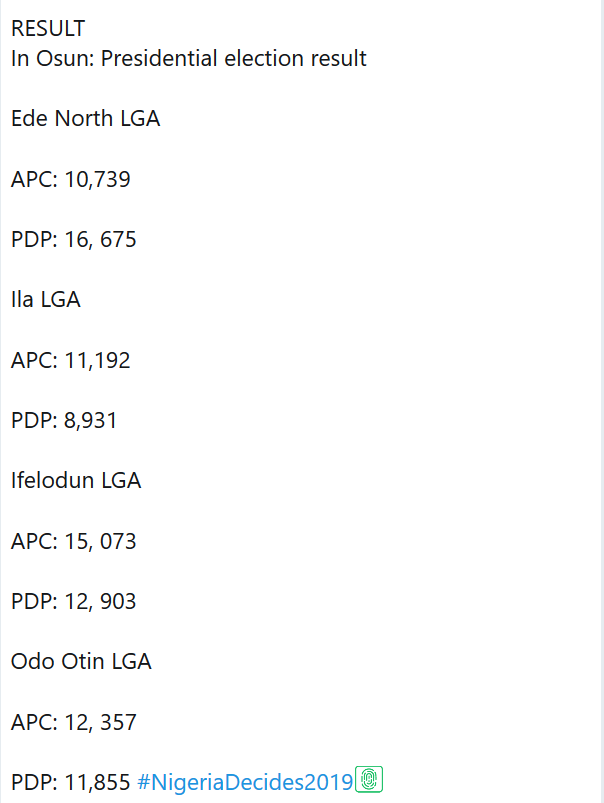
Task: Select the Ede North LGA heading
Action: (86, 119)
